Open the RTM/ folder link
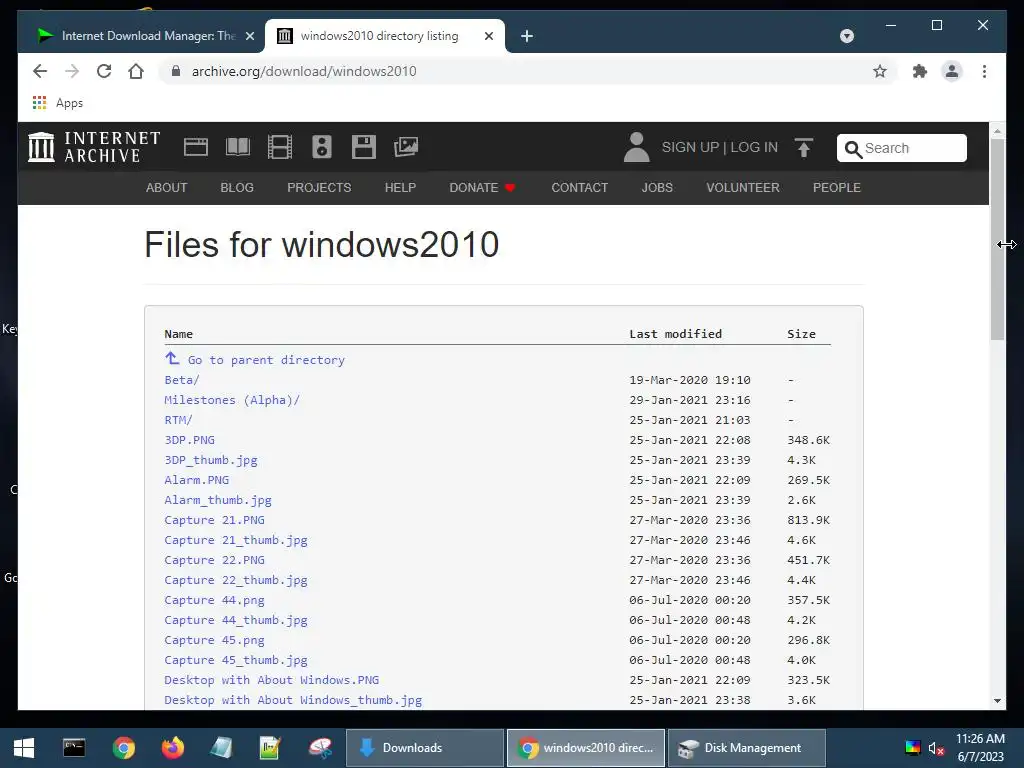 click(x=178, y=419)
